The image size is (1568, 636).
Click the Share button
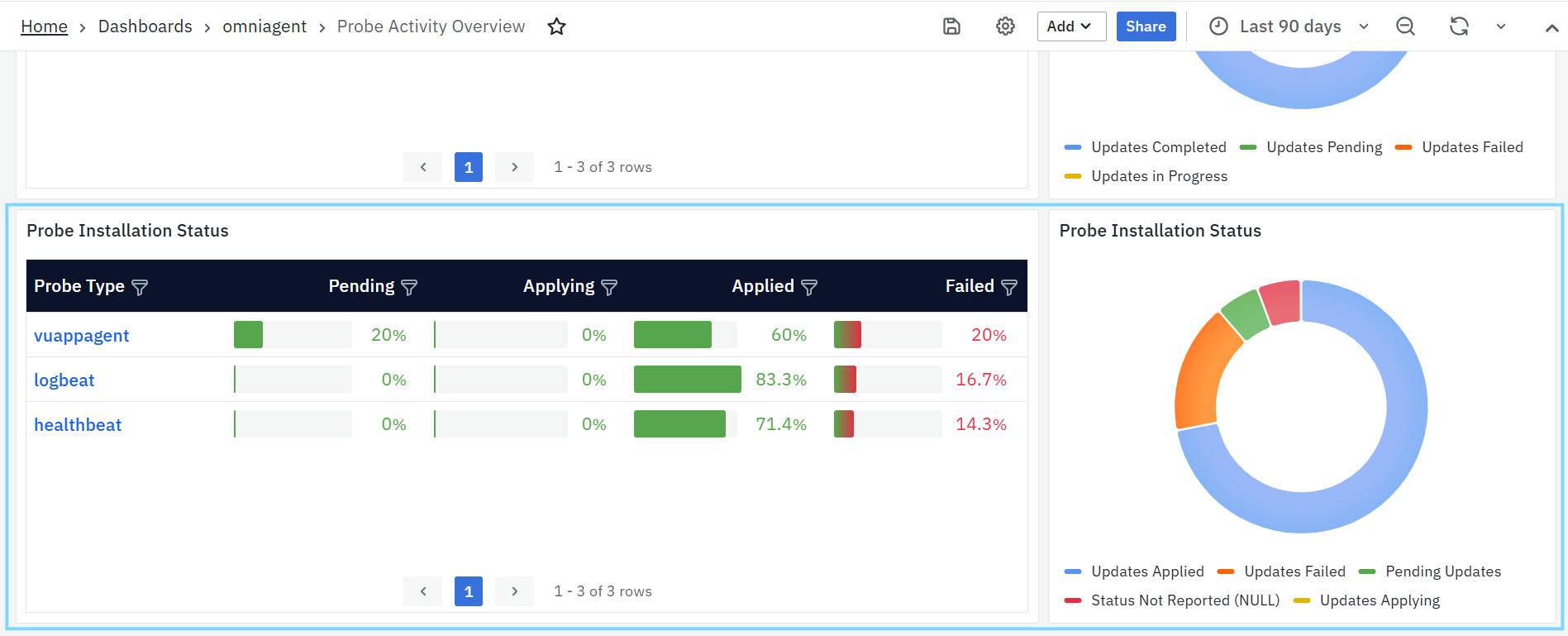pos(1146,26)
